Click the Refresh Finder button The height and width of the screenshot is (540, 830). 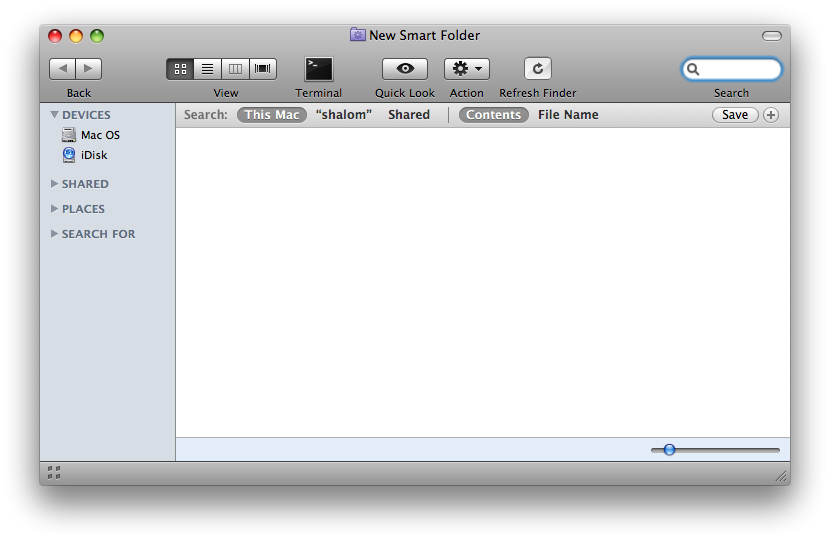(x=538, y=69)
